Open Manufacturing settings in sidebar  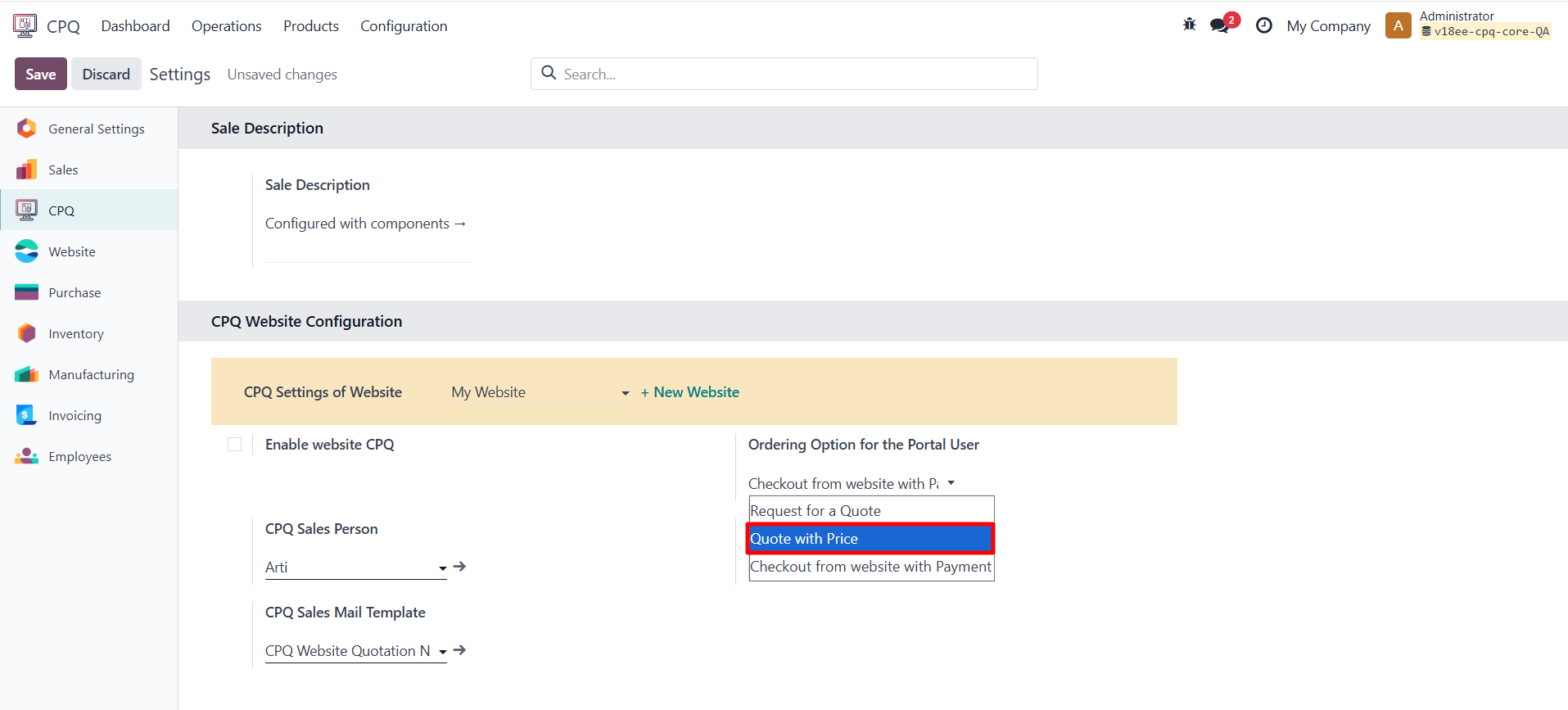pyautogui.click(x=91, y=374)
